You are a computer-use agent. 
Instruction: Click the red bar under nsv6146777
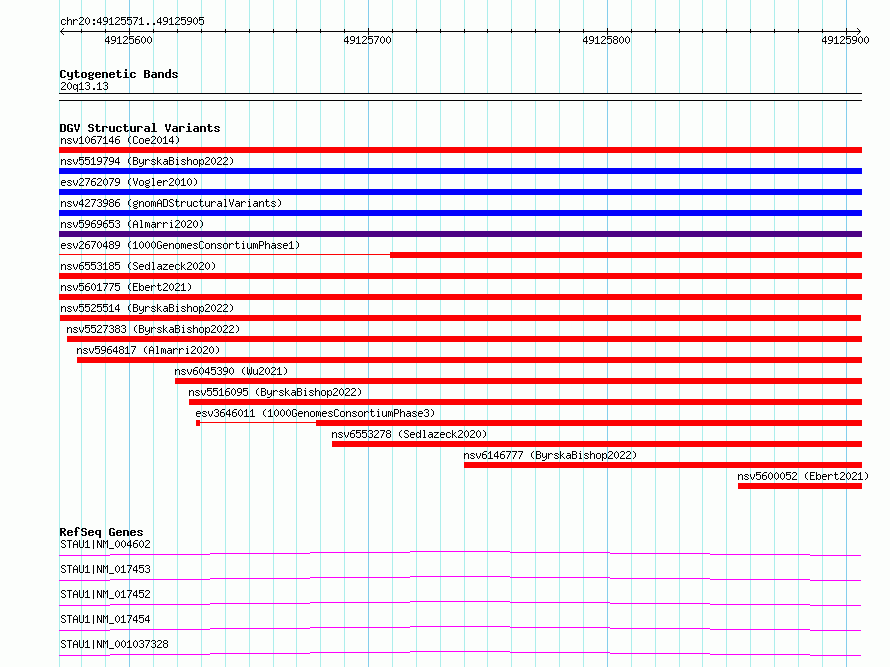pyautogui.click(x=663, y=465)
